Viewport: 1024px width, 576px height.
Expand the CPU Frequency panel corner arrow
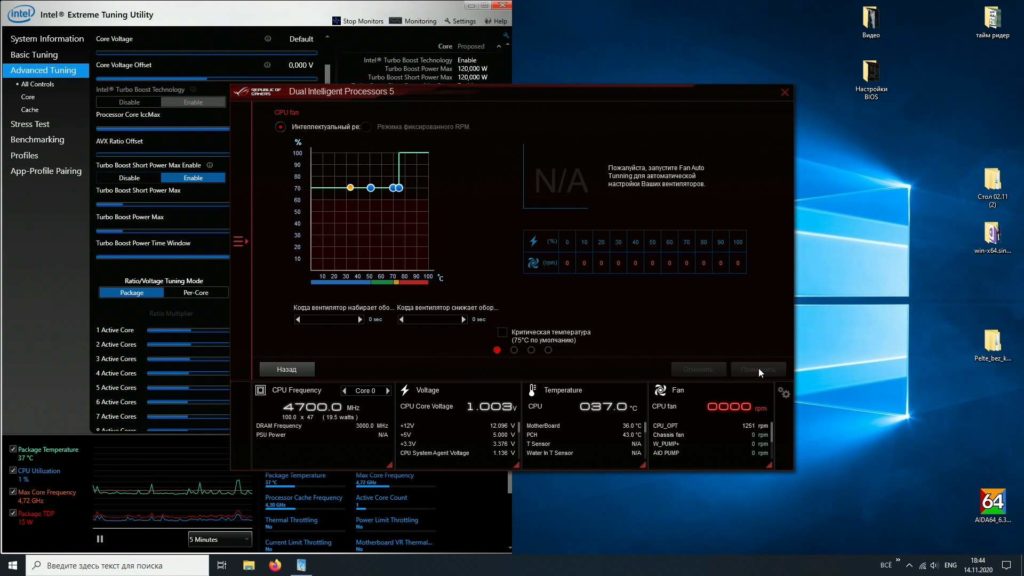[x=389, y=465]
